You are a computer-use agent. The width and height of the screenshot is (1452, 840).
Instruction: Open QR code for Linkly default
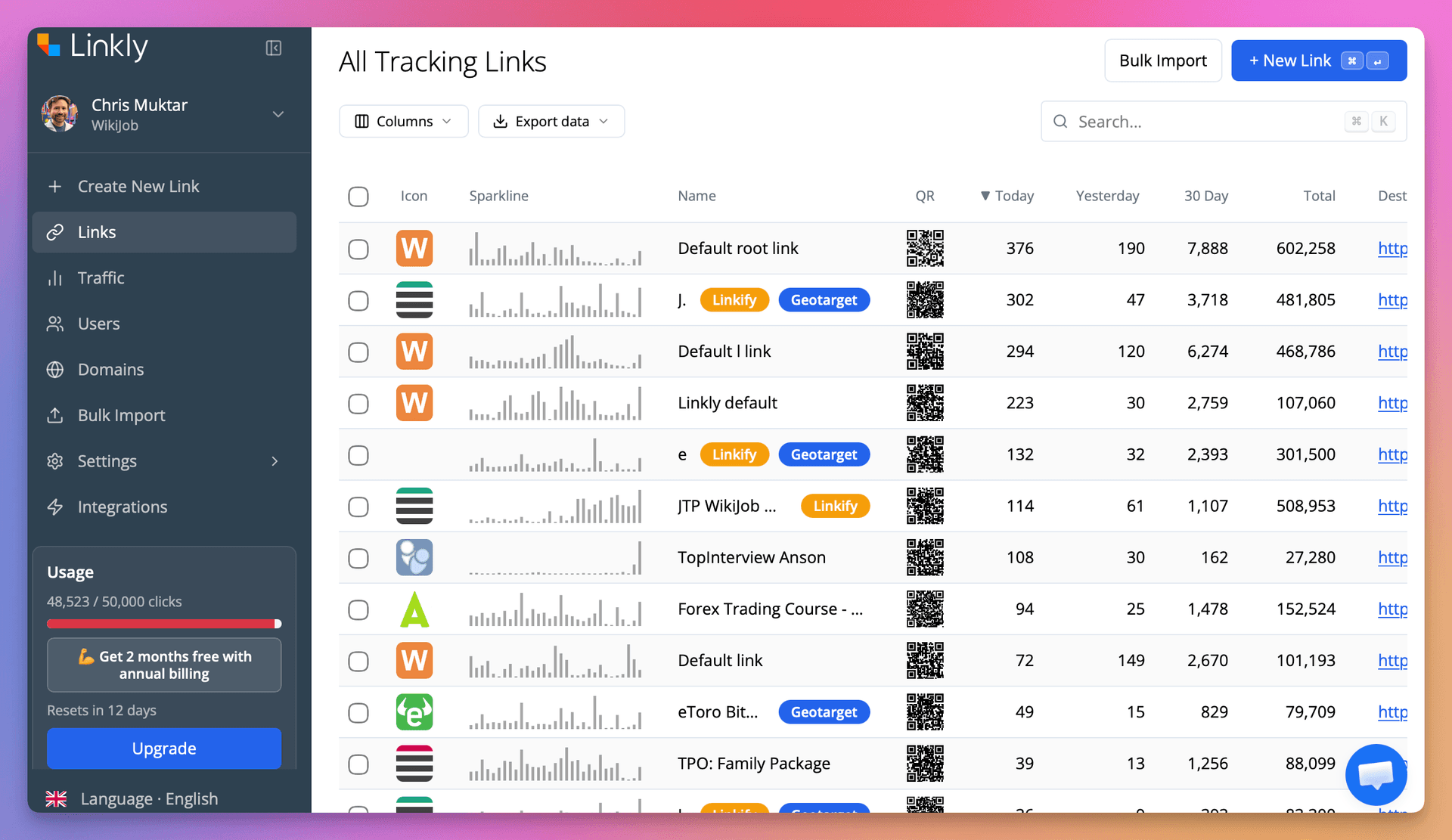pyautogui.click(x=925, y=403)
